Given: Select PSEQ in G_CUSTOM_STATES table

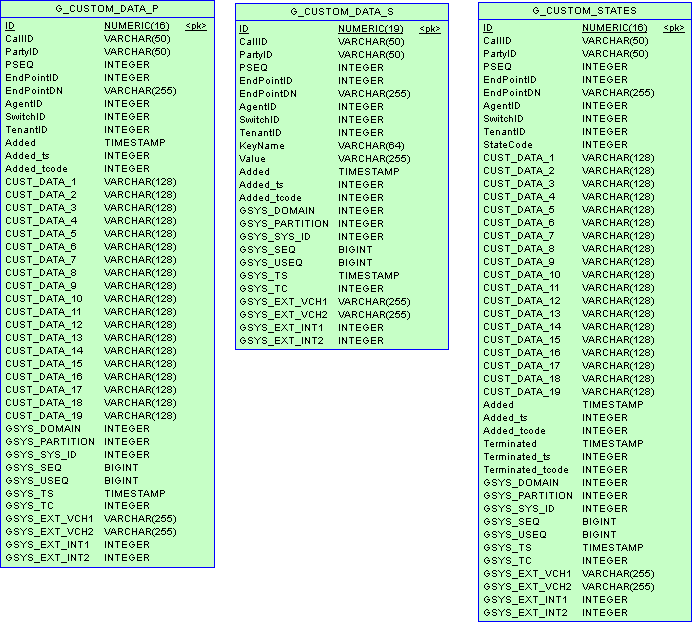Looking at the screenshot, I should [x=497, y=67].
